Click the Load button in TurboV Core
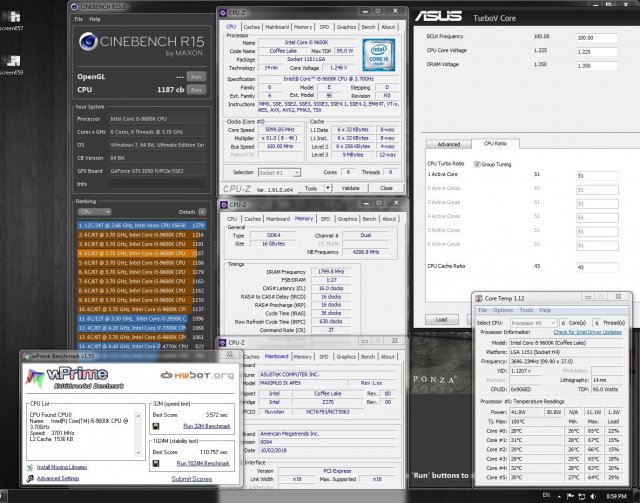 tap(441, 319)
